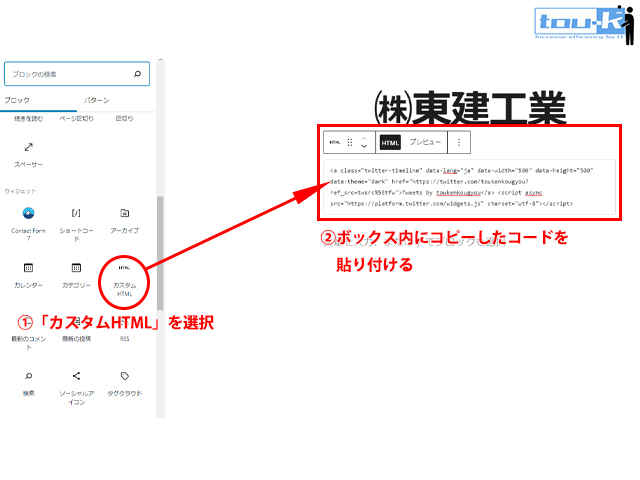Switch to the パターン tab

click(x=97, y=100)
